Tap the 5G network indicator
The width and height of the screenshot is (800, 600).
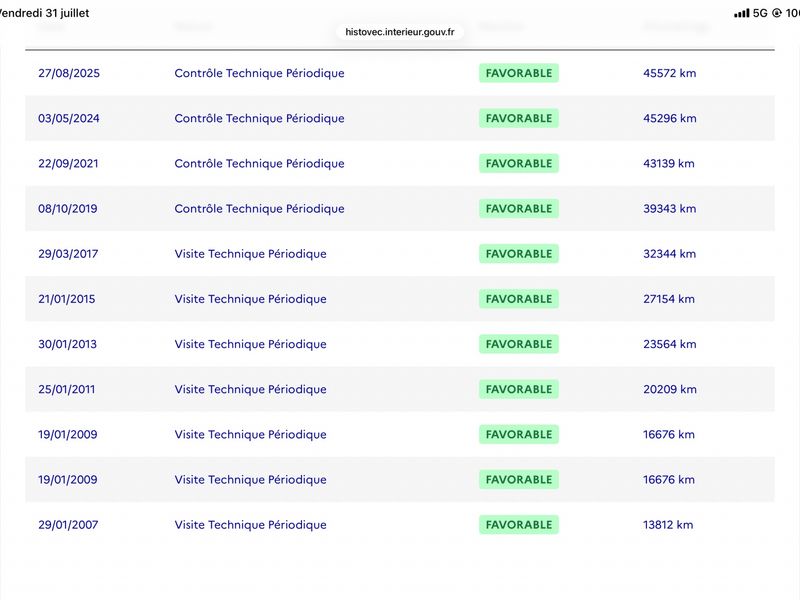pyautogui.click(x=760, y=13)
